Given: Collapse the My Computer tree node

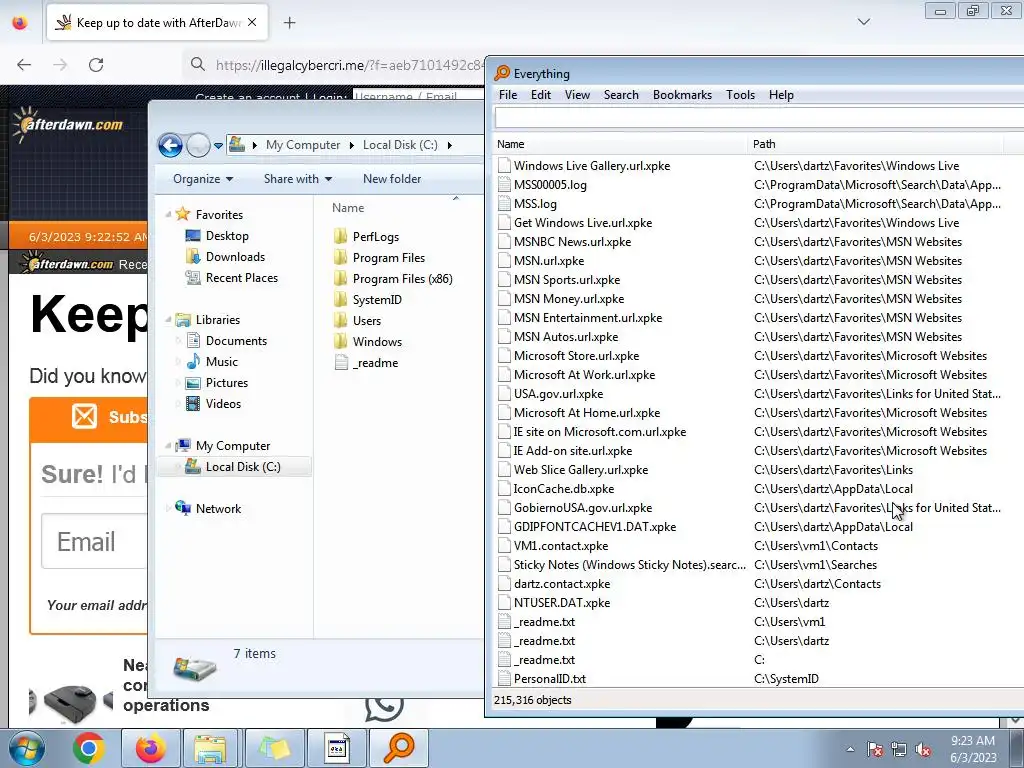Looking at the screenshot, I should [168, 446].
